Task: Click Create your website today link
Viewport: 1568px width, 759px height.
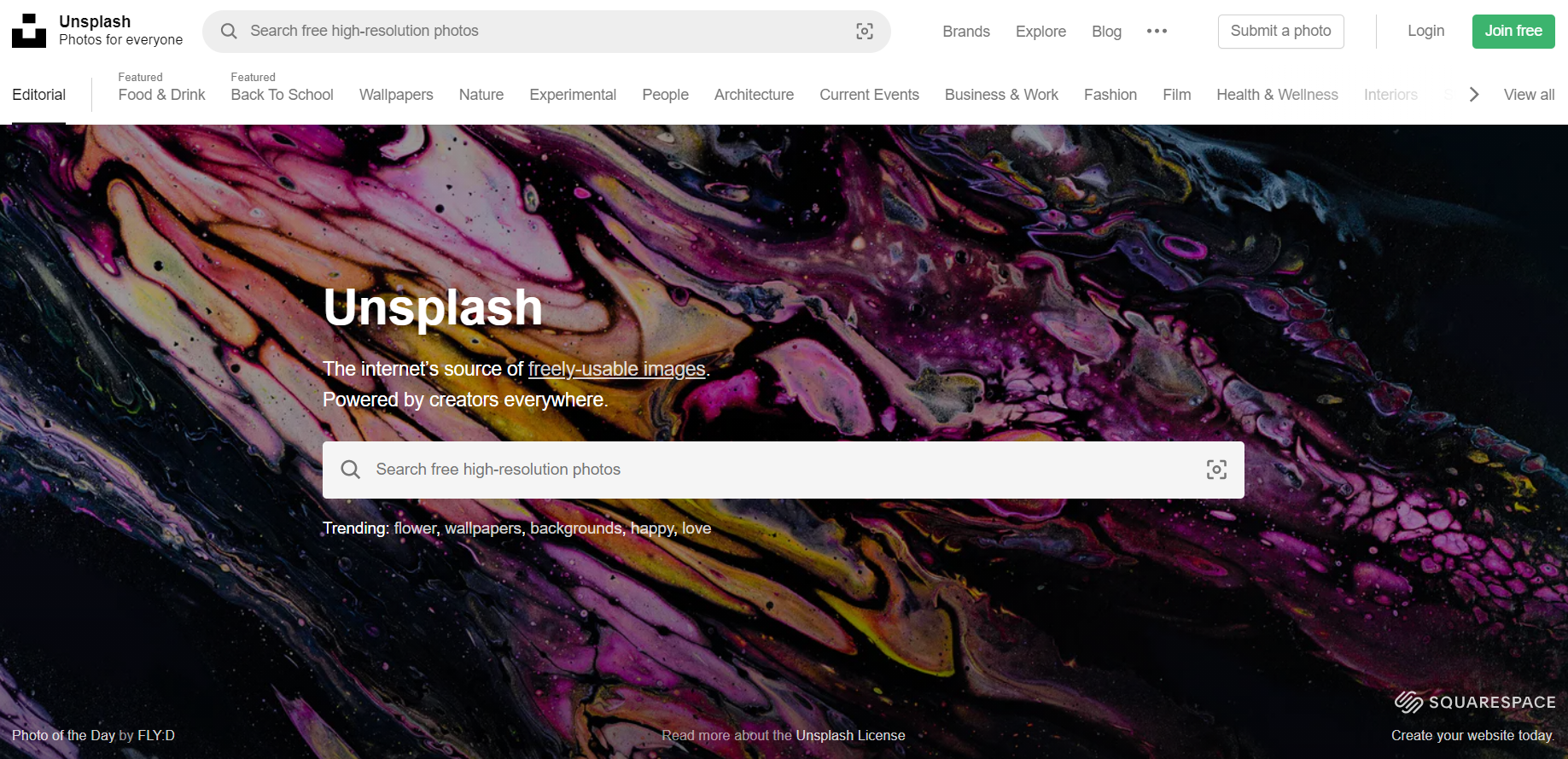Action: (1472, 735)
